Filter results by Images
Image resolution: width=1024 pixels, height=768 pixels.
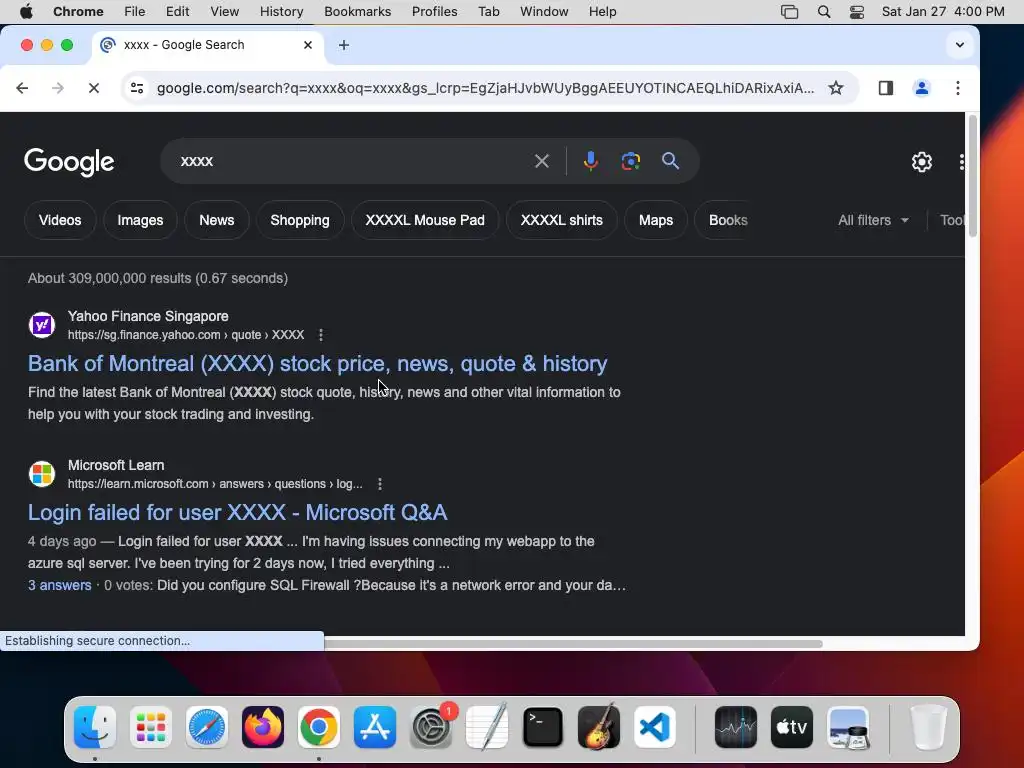[x=140, y=220]
